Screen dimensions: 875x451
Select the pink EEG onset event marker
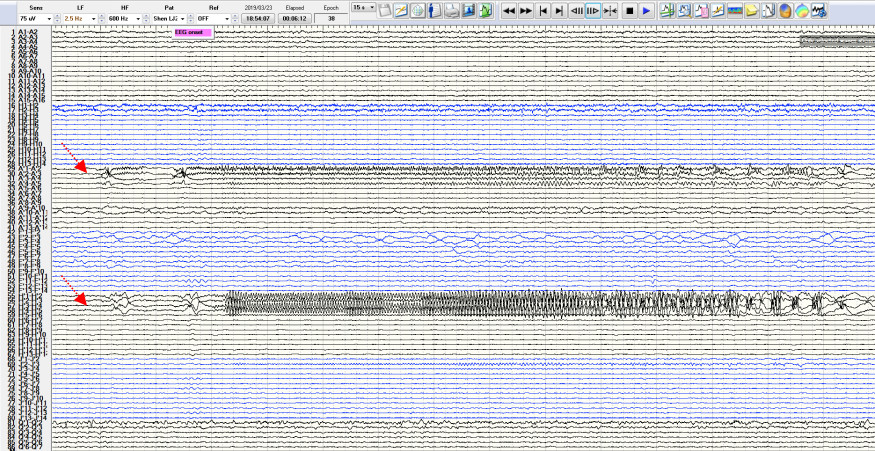193,32
